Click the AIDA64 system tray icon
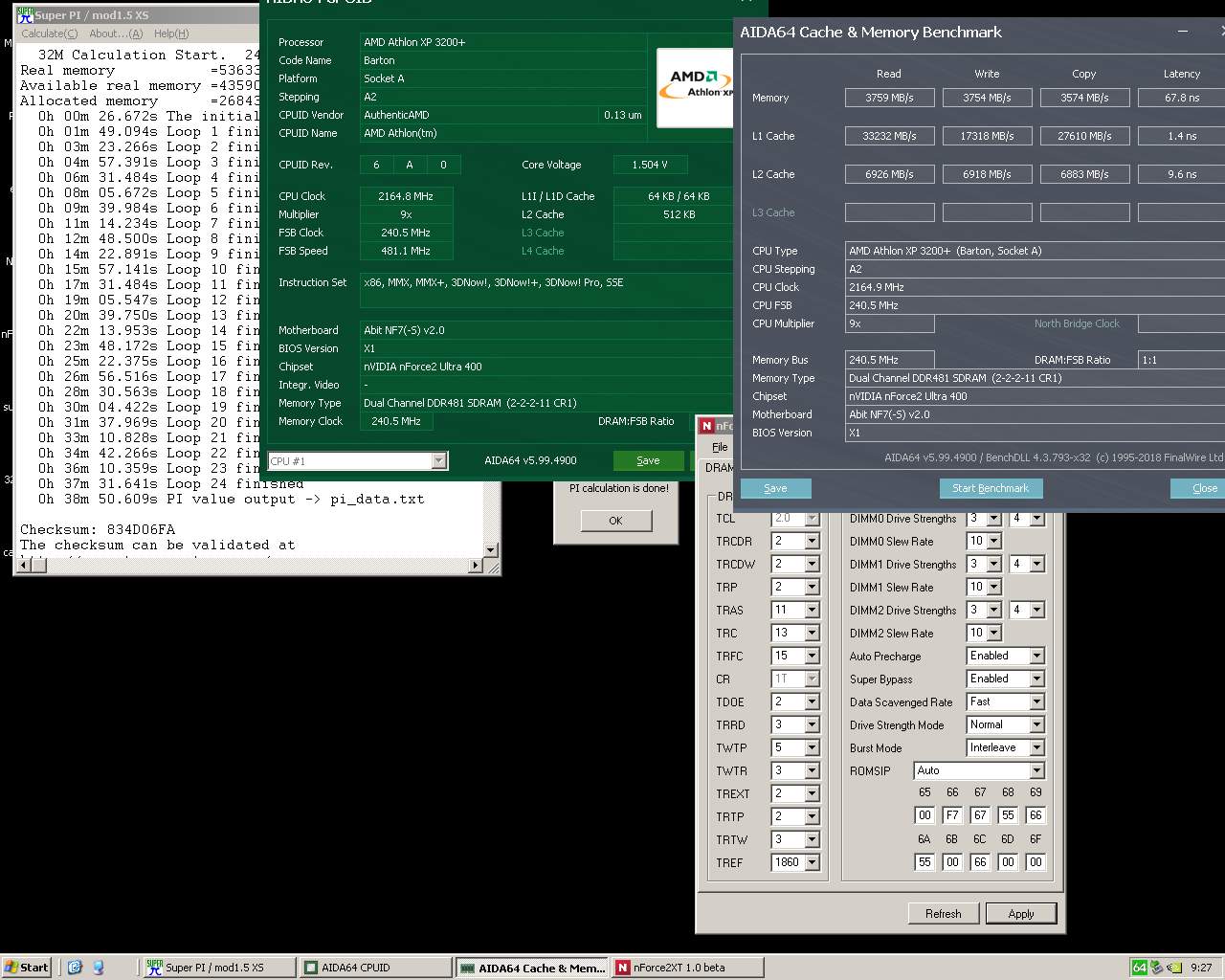The height and width of the screenshot is (980, 1225). click(1139, 968)
